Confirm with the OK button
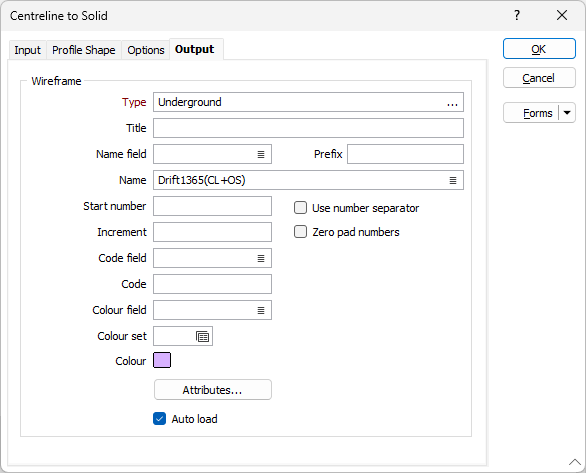The image size is (586, 473). [539, 49]
